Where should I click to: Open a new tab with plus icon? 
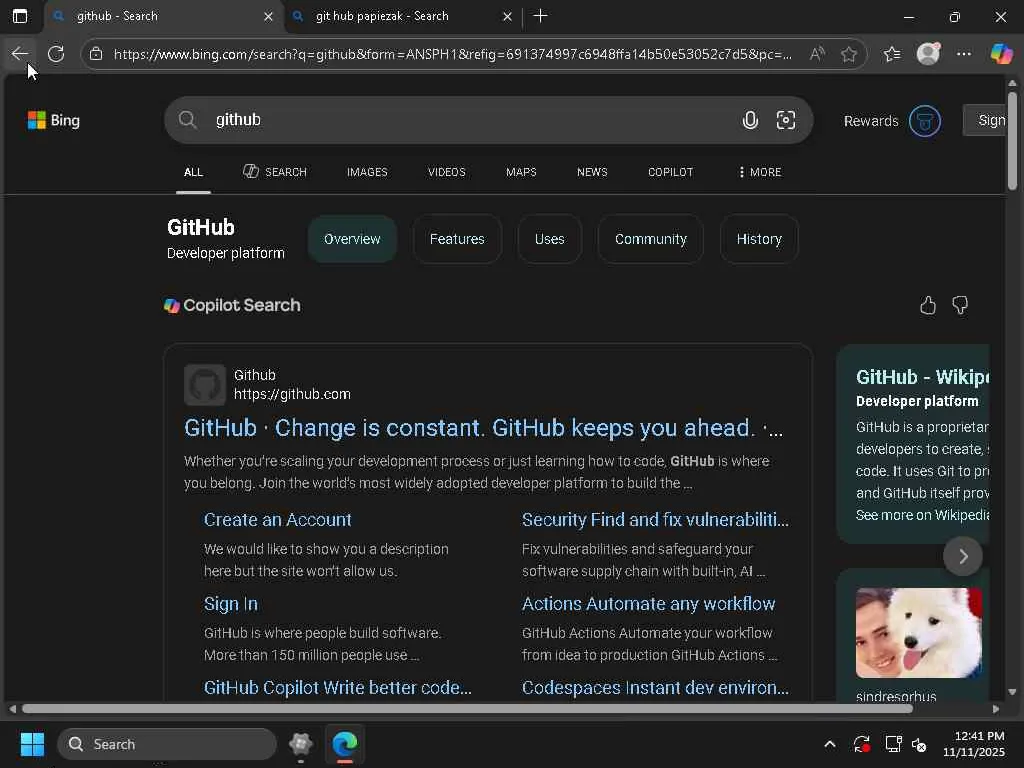click(540, 16)
